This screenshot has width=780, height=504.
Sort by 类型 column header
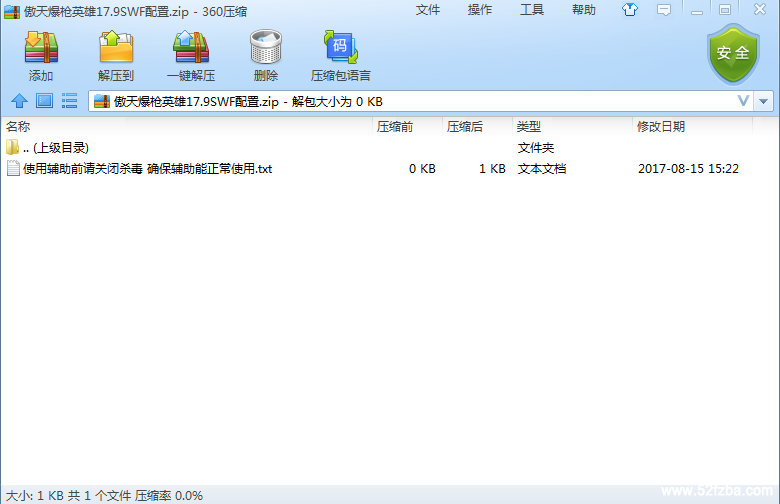coord(573,127)
